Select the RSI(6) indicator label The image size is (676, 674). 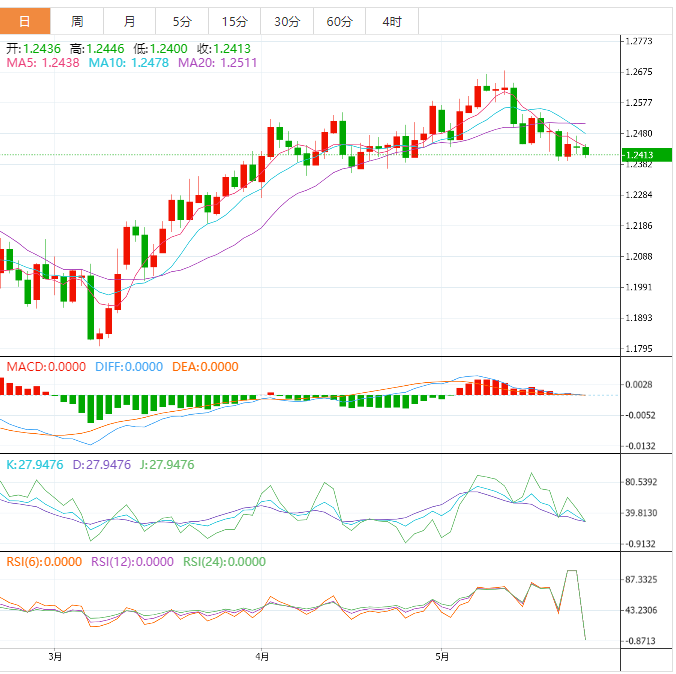click(x=42, y=562)
